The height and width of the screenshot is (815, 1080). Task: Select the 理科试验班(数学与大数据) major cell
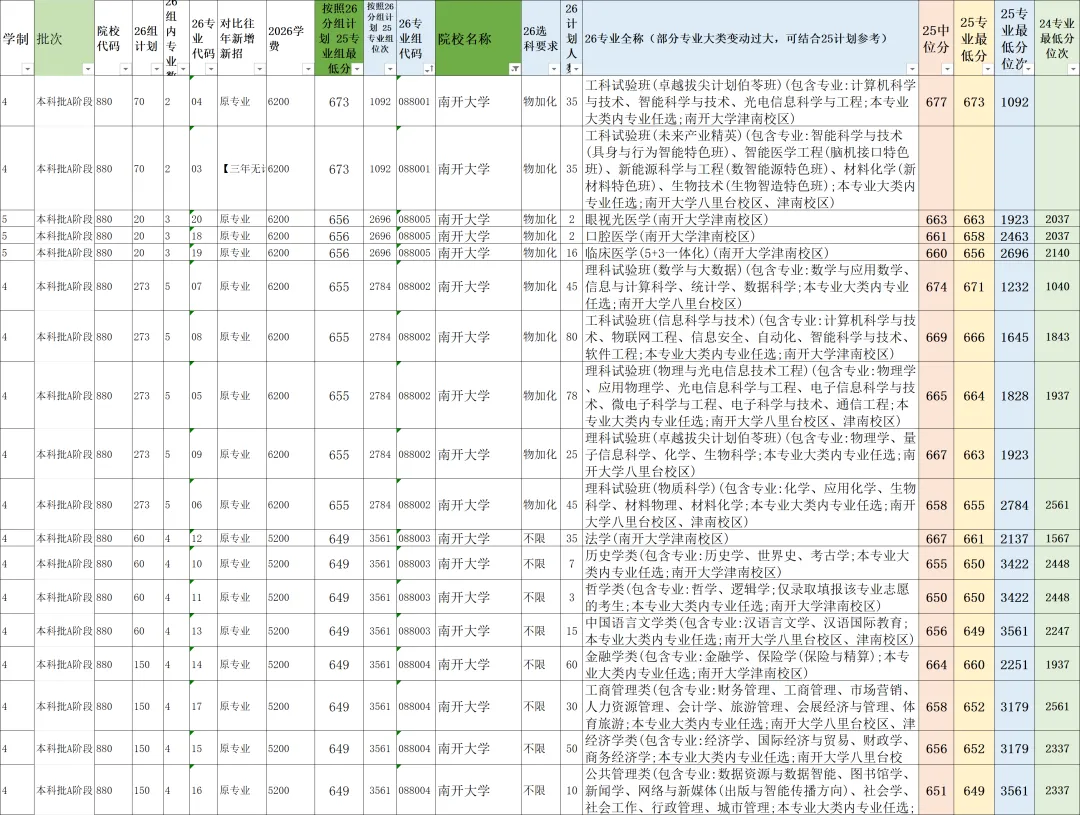click(x=750, y=286)
